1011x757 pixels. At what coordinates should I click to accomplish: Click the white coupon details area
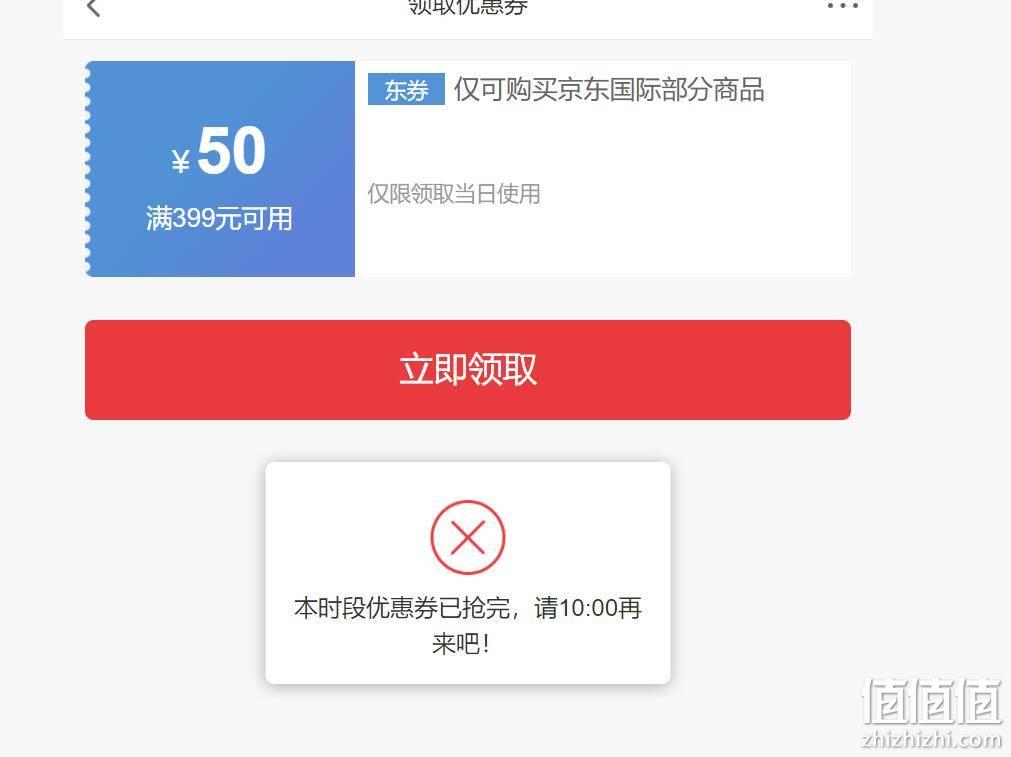pos(603,169)
